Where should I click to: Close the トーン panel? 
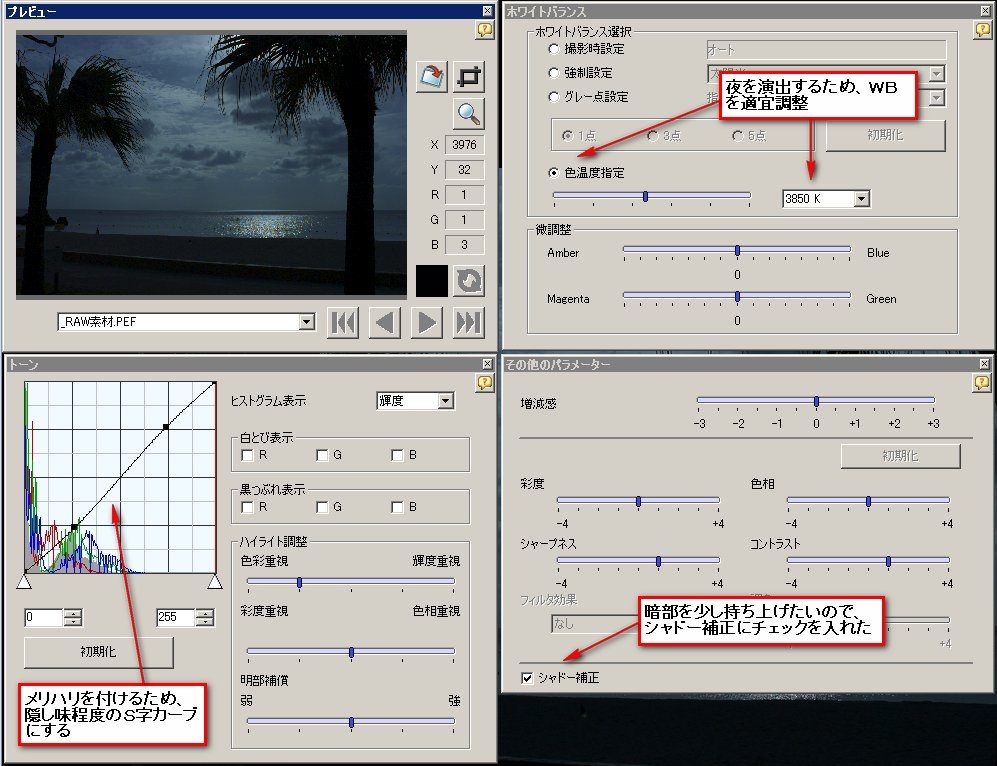point(487,364)
